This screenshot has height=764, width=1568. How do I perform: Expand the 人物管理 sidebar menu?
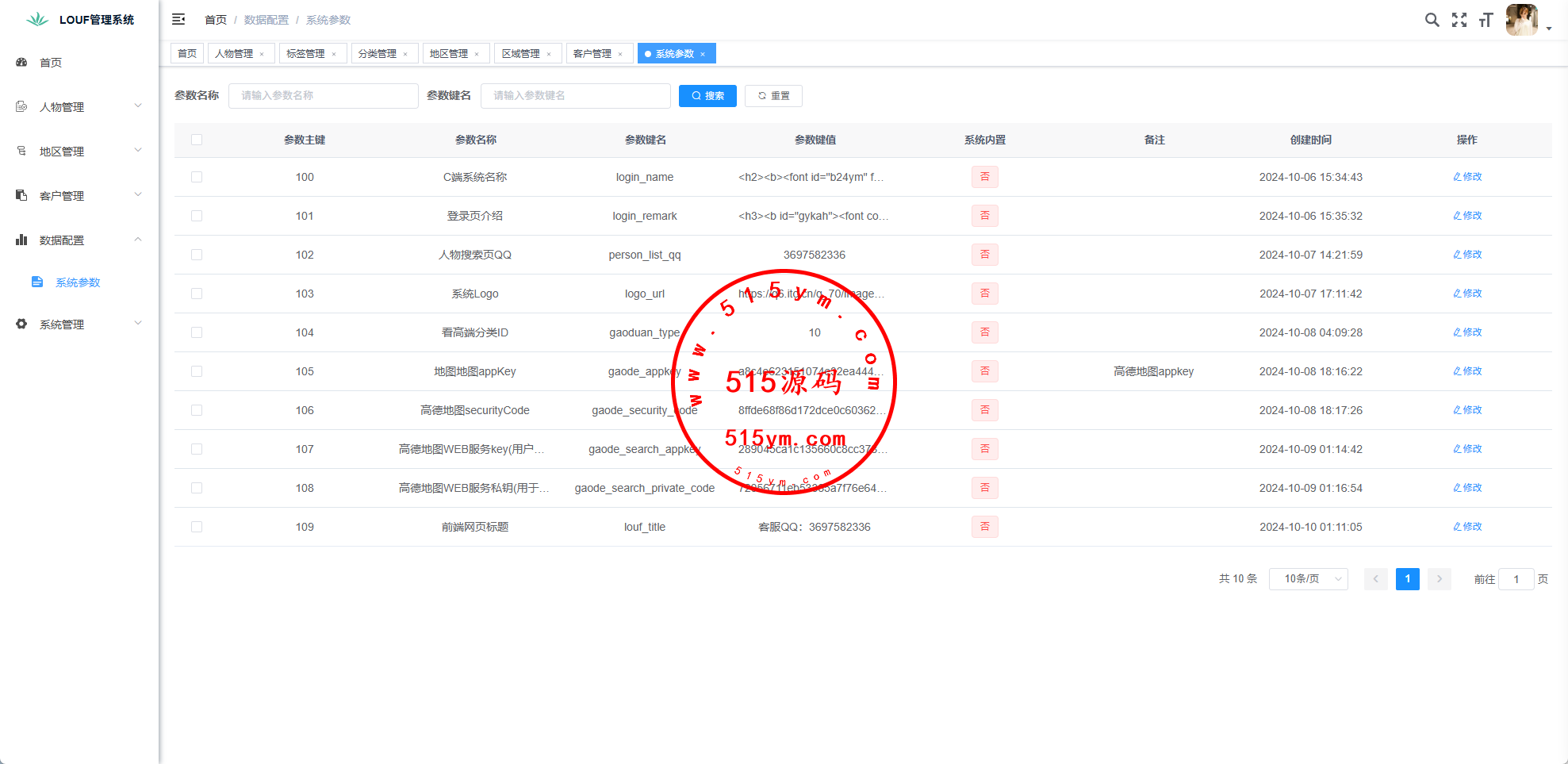pos(79,106)
